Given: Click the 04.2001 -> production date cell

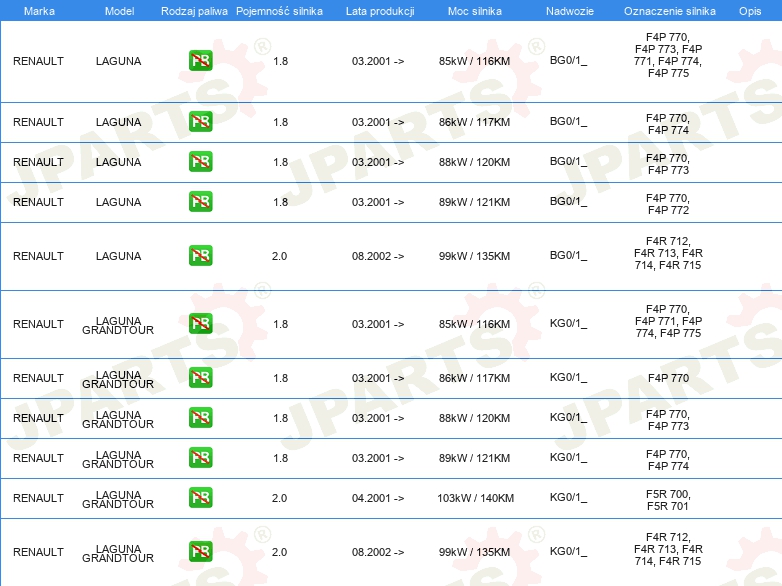Looking at the screenshot, I should click(x=378, y=498).
